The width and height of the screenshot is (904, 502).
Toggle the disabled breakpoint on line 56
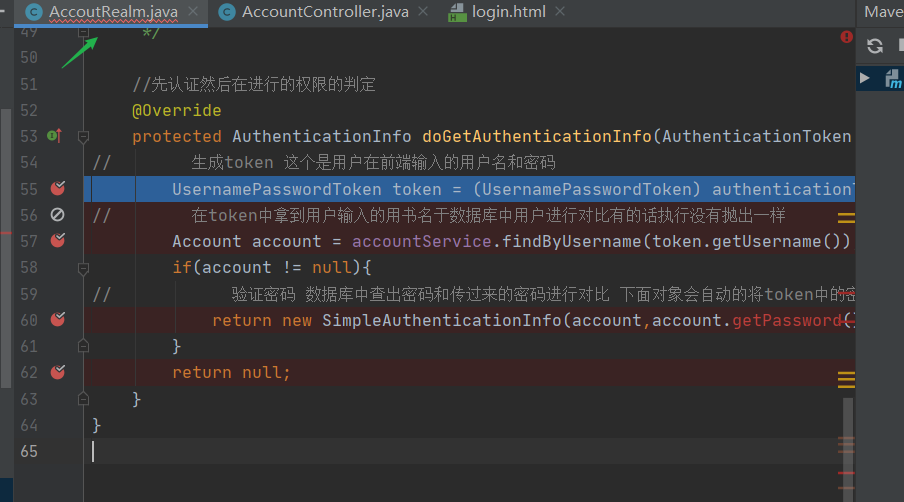point(58,214)
